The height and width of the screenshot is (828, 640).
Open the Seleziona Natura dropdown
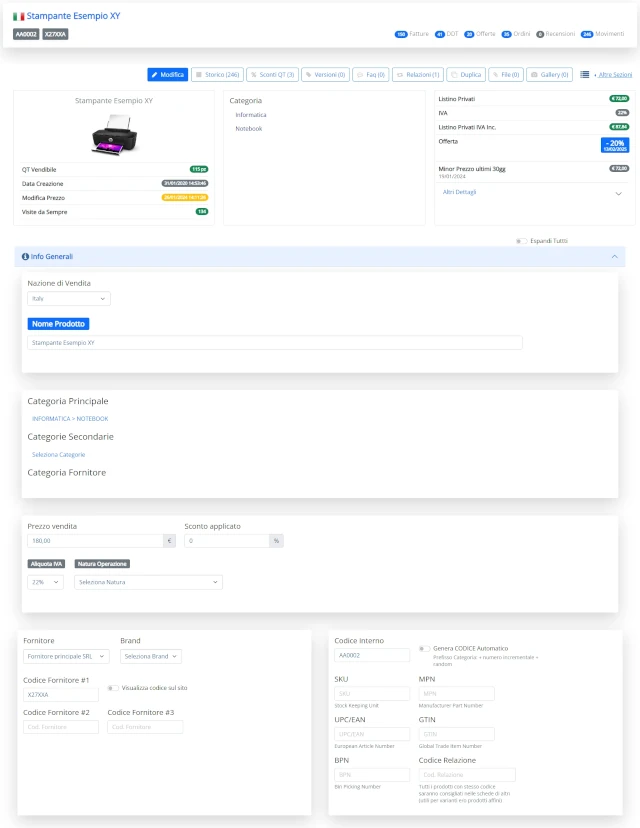pyautogui.click(x=148, y=582)
